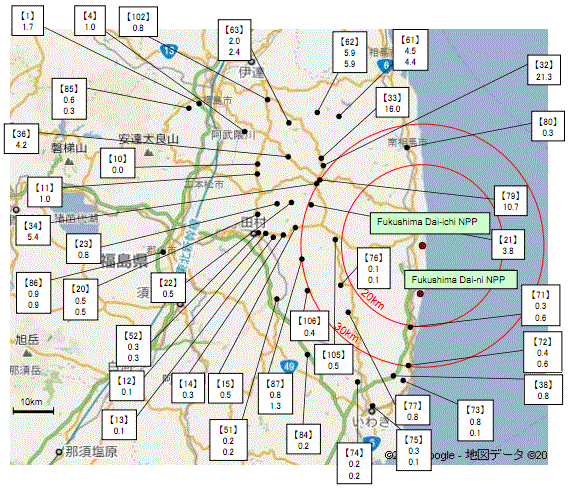Click the Fukushima Dai-ni NPP red marker

coord(420,293)
